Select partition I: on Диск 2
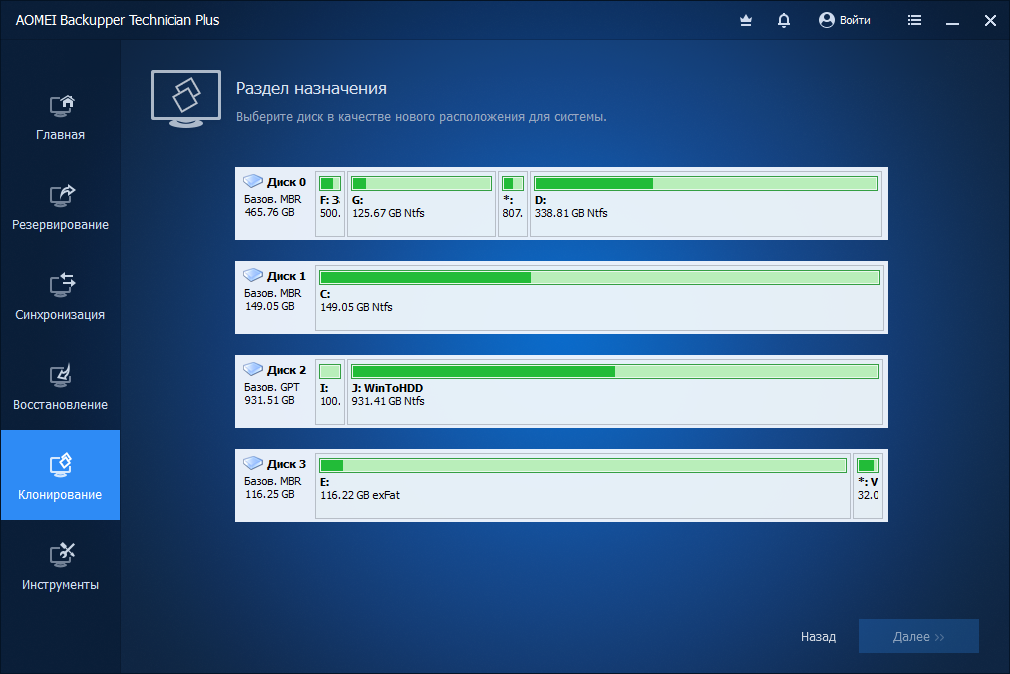This screenshot has width=1010, height=674. 330,392
